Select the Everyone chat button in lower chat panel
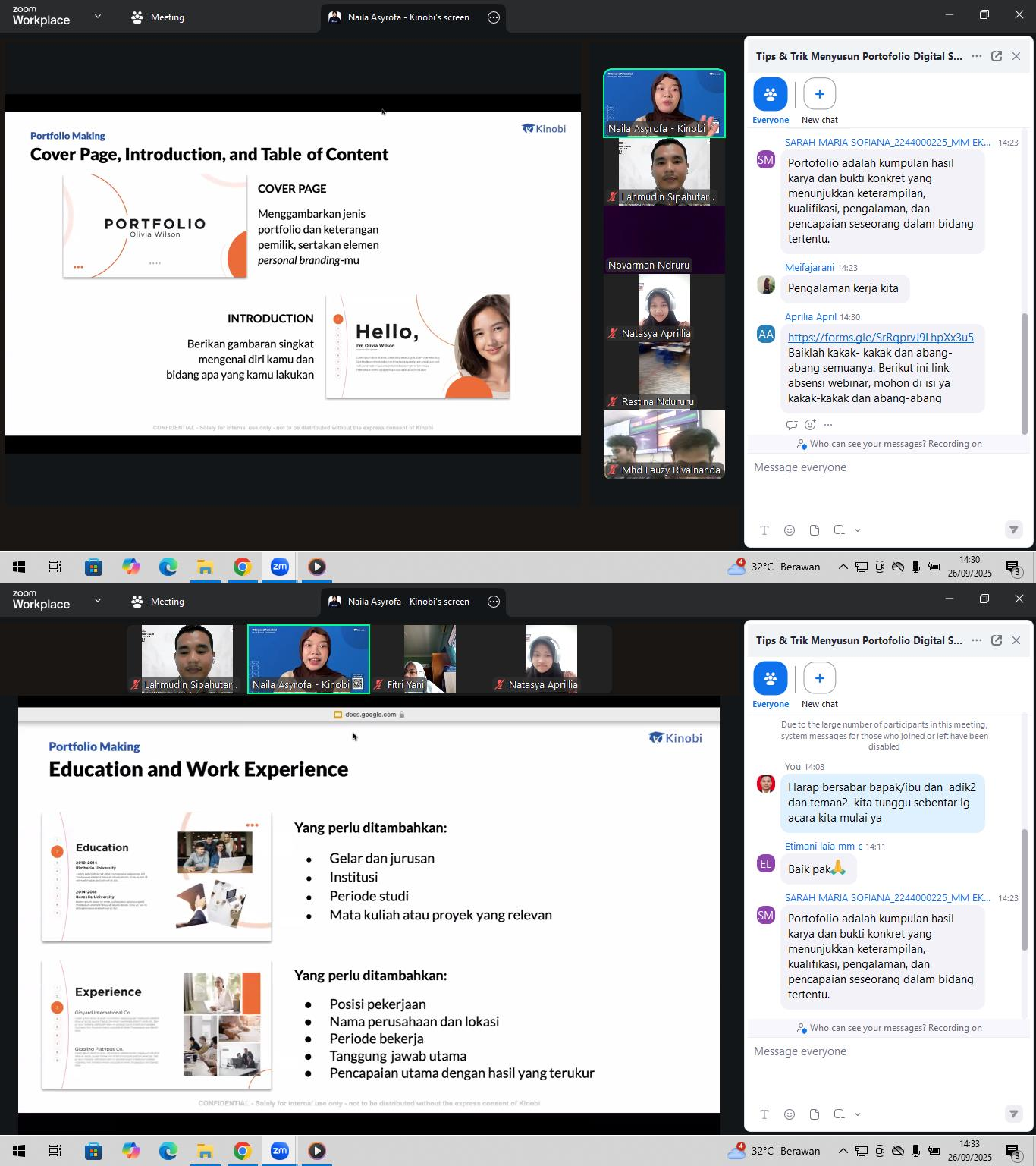The width and height of the screenshot is (1036, 1166). 770,679
